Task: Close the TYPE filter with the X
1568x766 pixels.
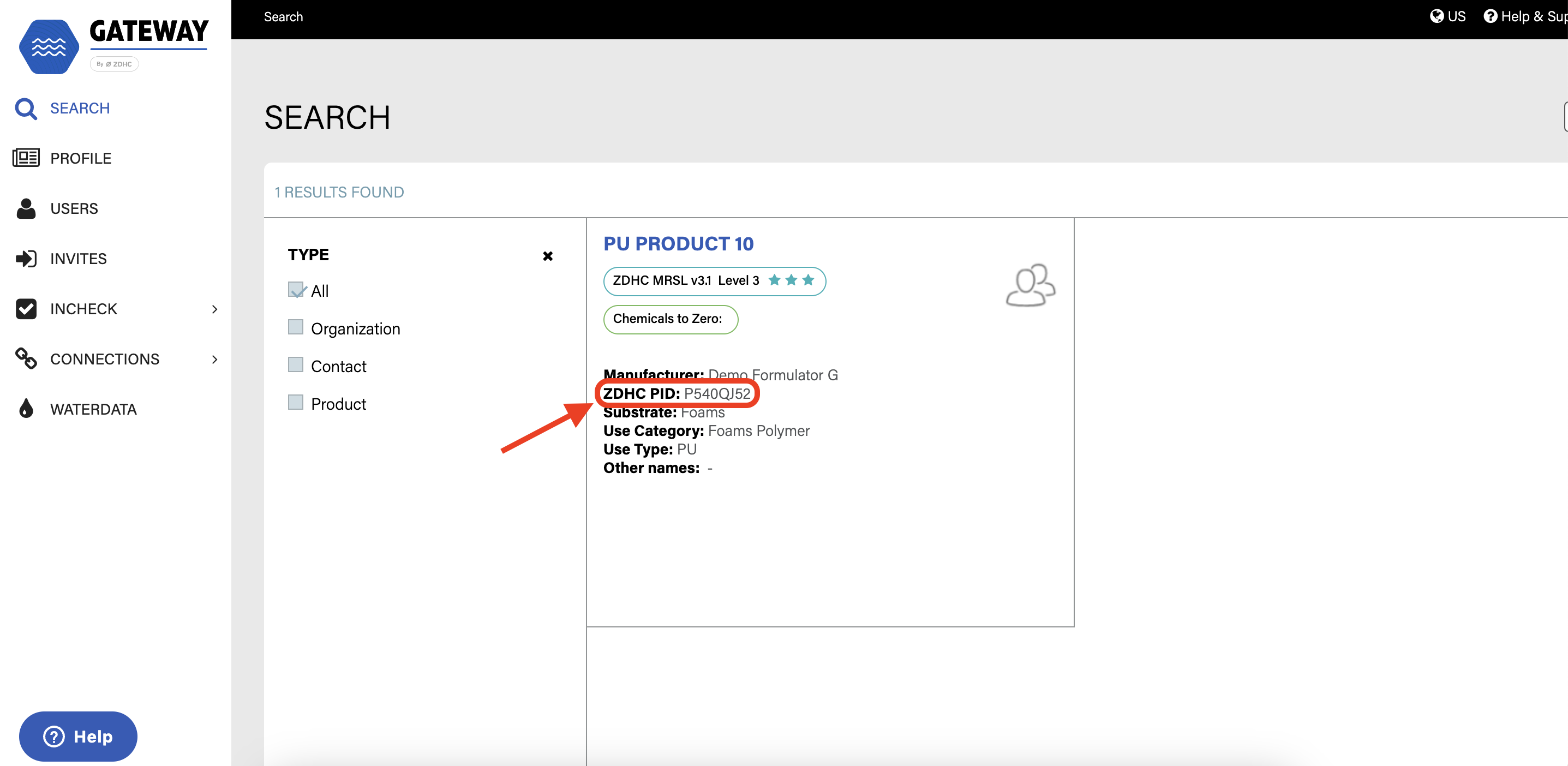Action: click(x=548, y=256)
